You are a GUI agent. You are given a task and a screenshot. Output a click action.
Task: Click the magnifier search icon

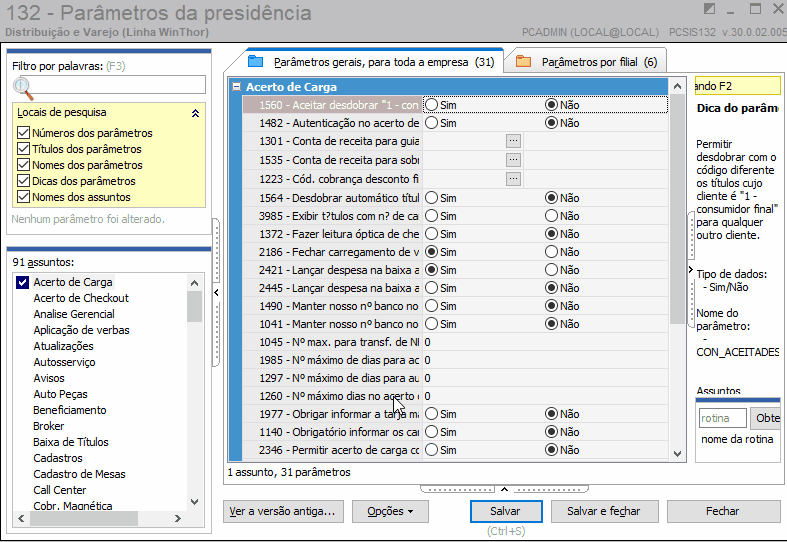(x=23, y=89)
